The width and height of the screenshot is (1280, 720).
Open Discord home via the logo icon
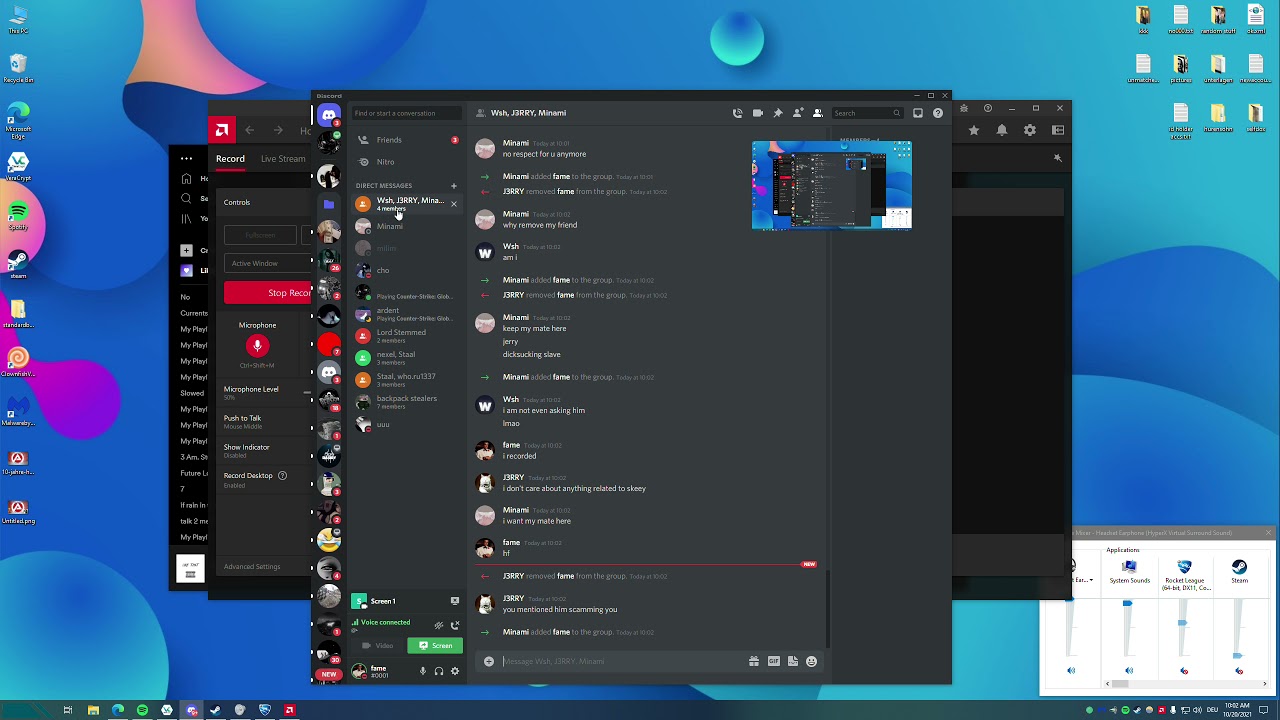(x=328, y=115)
